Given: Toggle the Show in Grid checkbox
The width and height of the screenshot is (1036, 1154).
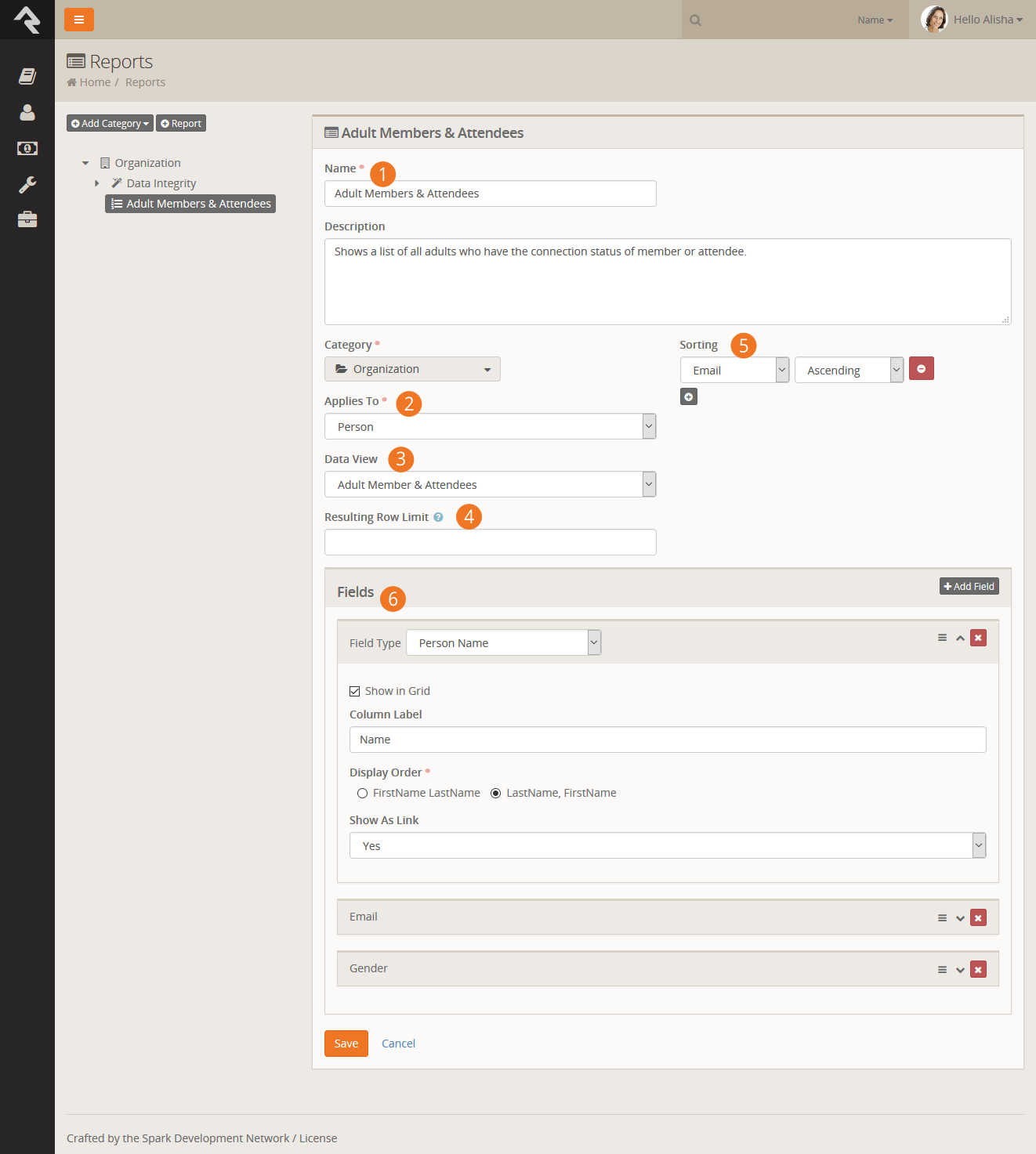Looking at the screenshot, I should click(354, 691).
